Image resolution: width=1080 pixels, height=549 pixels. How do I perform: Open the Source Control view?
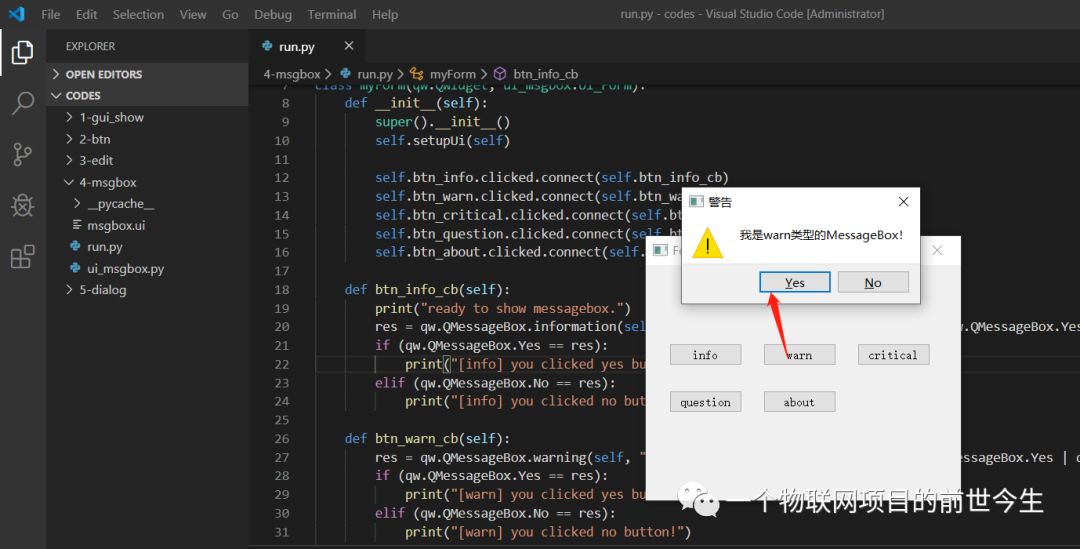(22, 154)
